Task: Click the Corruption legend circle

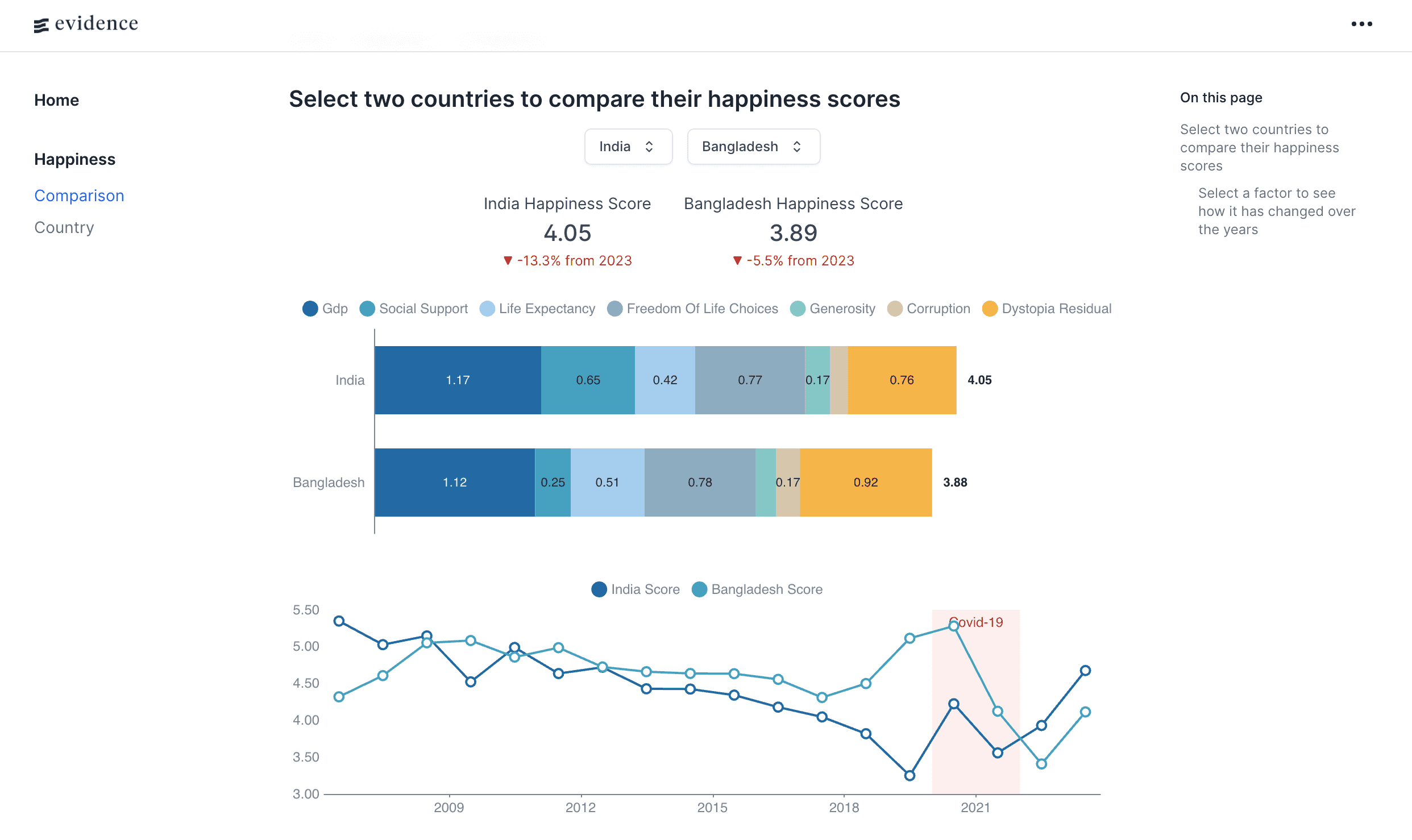Action: 895,309
